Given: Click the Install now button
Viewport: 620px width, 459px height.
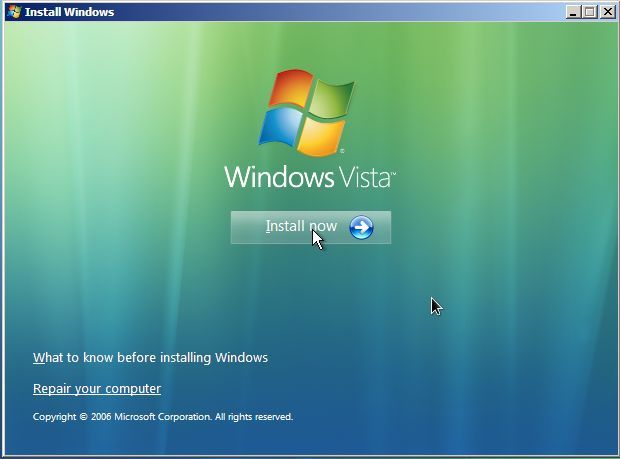Looking at the screenshot, I should tap(311, 227).
